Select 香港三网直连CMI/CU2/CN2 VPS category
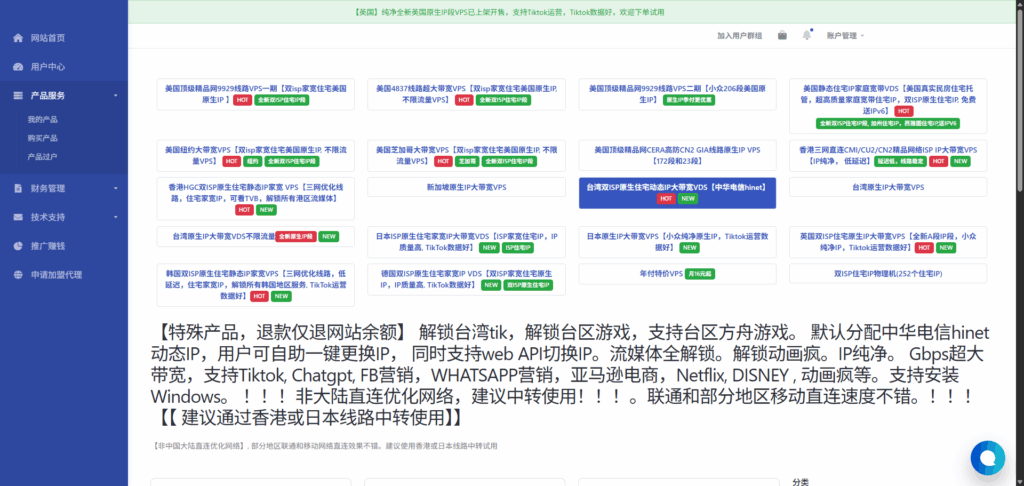 (x=888, y=155)
